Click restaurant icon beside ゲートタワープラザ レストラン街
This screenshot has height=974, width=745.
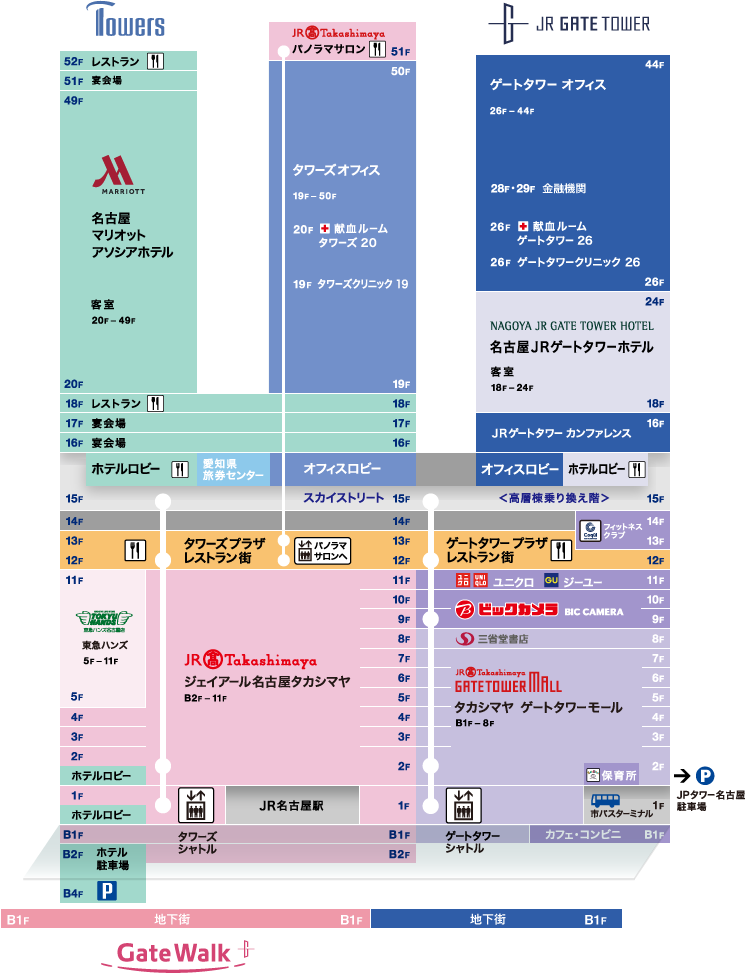tap(561, 550)
